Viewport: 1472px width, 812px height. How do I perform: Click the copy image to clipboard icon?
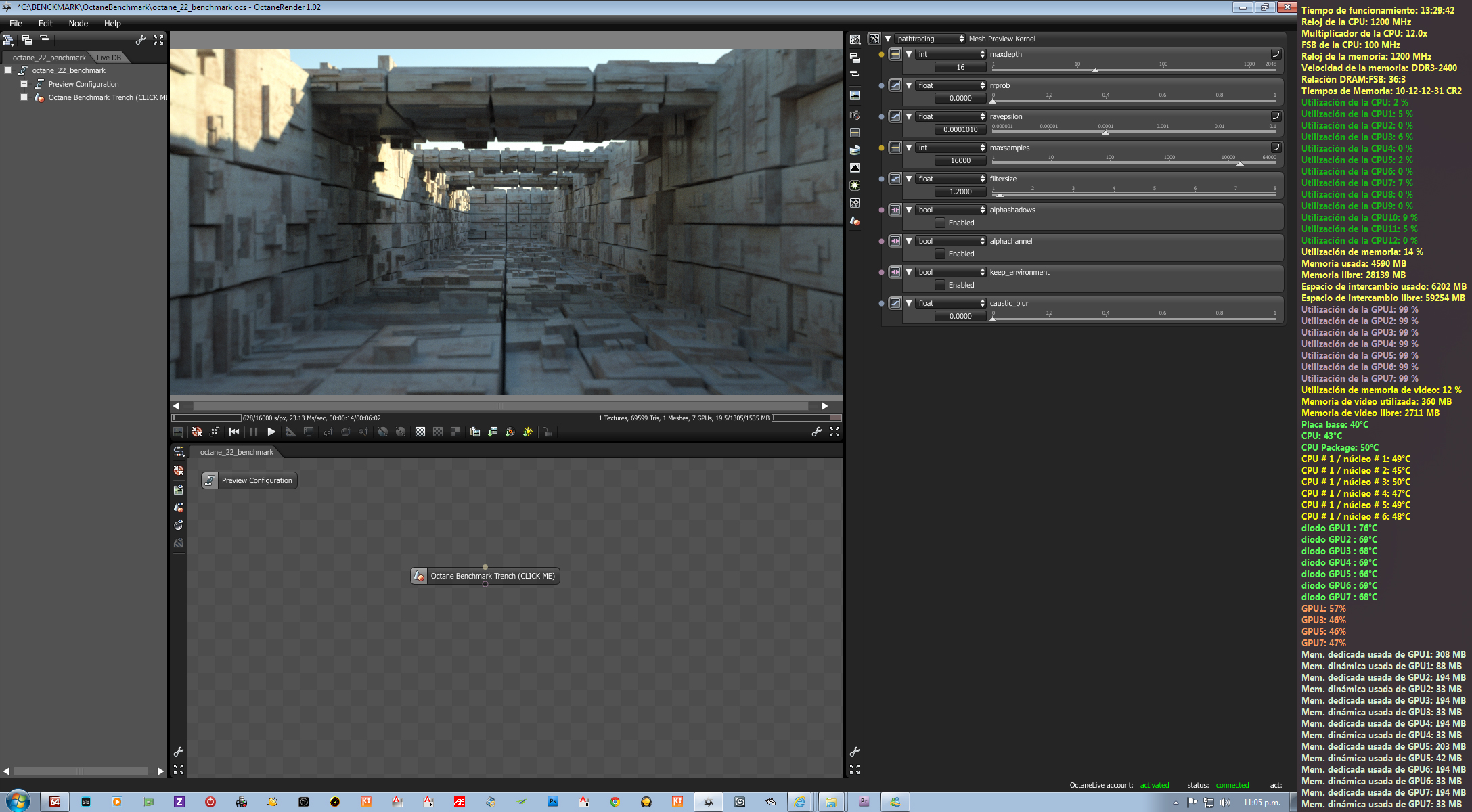(475, 432)
